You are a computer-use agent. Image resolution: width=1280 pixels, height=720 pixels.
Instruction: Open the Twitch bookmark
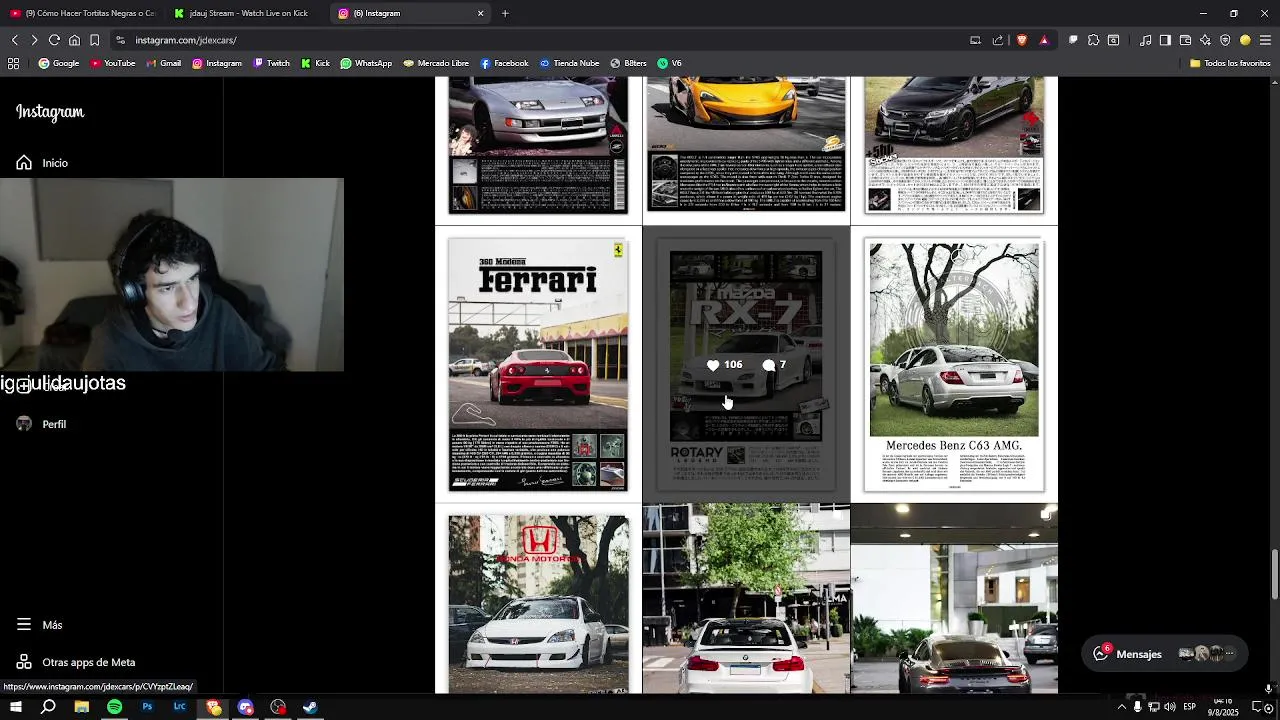click(271, 63)
